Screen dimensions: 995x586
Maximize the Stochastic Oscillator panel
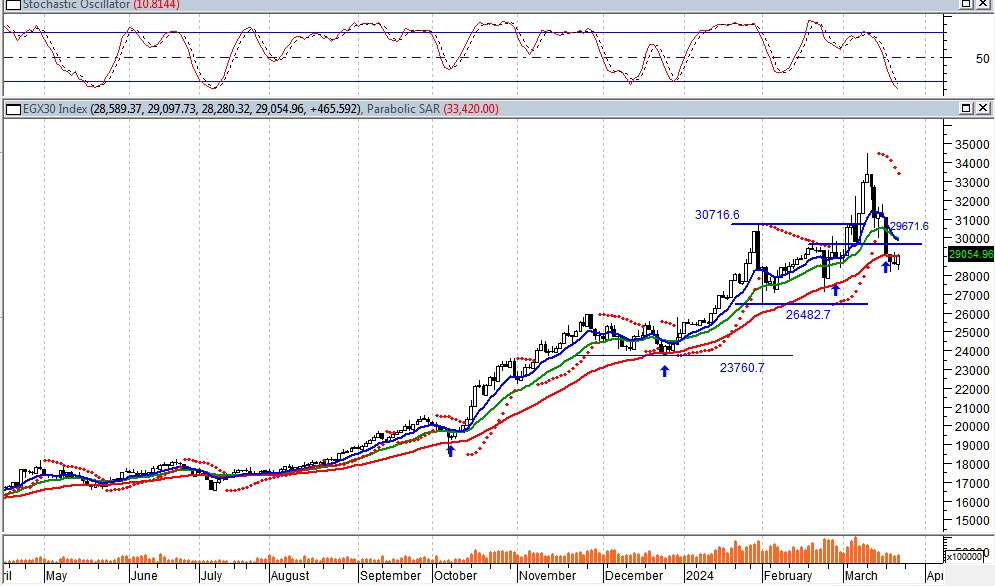[966, 5]
